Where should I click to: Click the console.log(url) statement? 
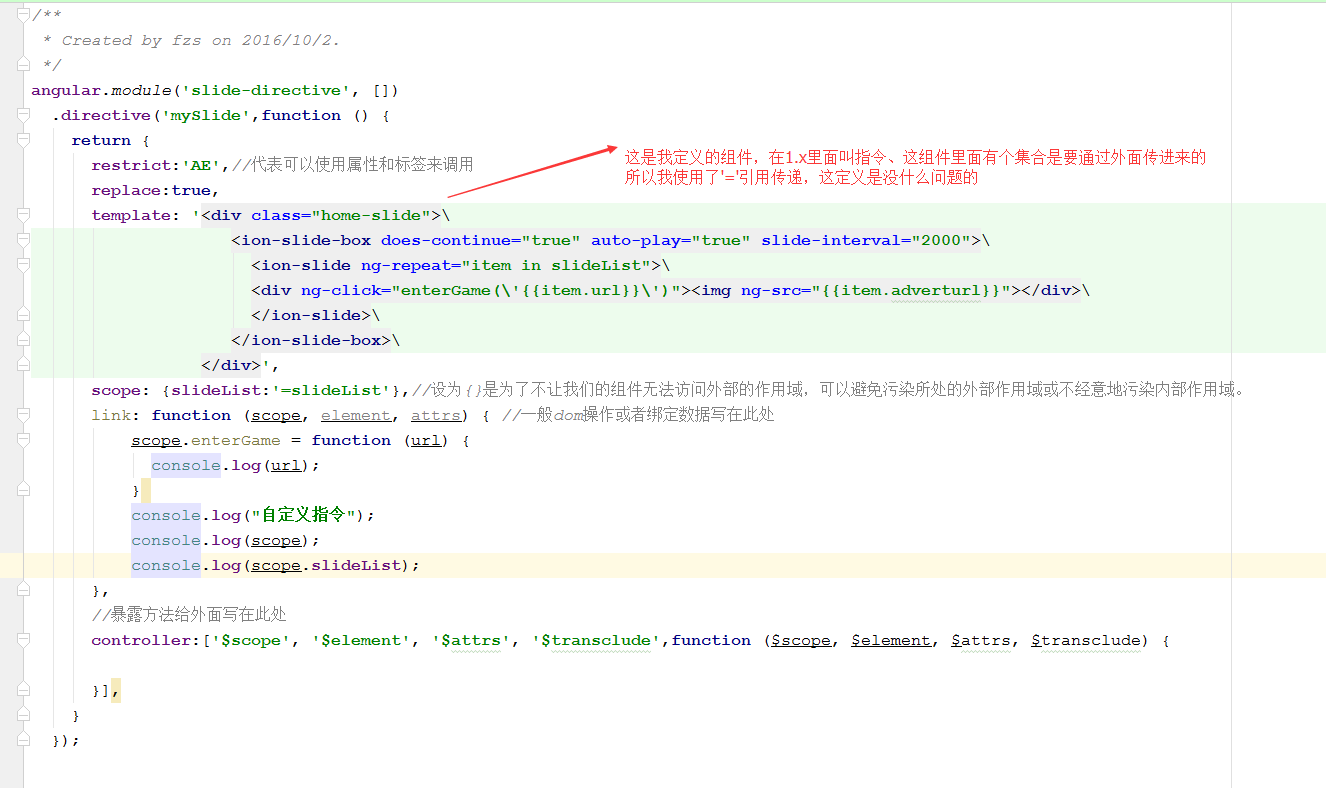236,465
